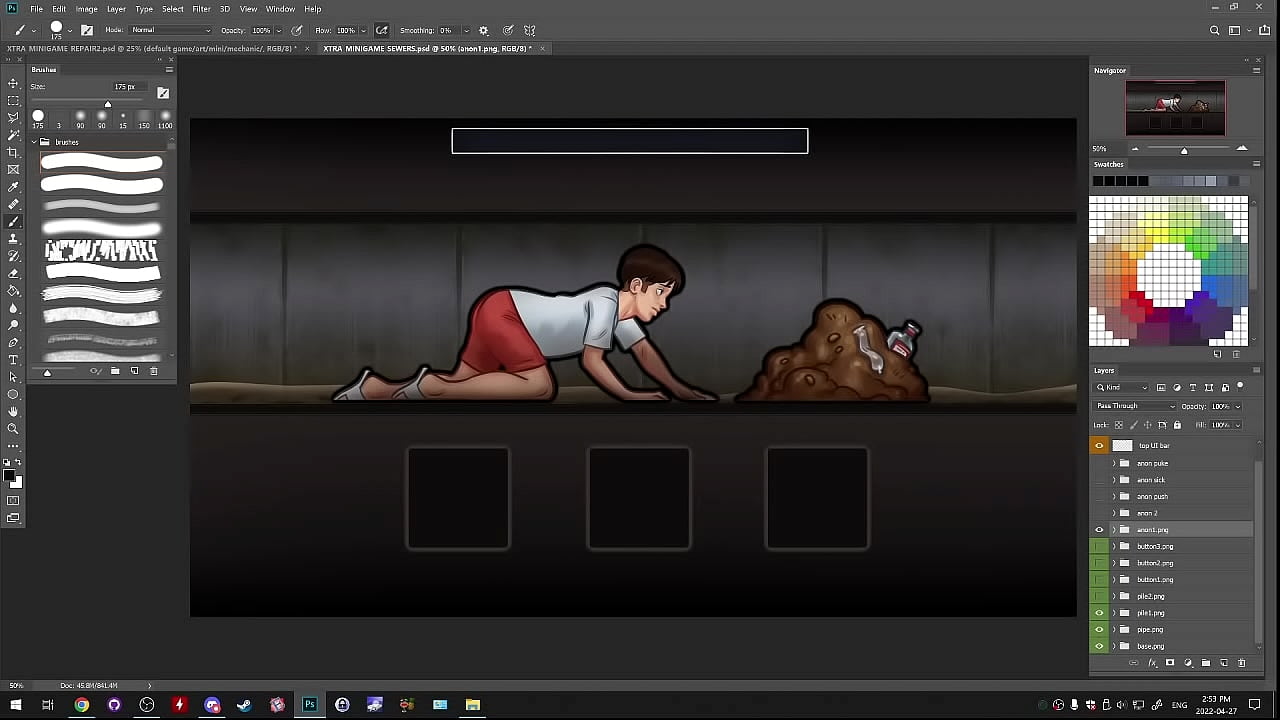
Task: Select the Eyedropper tool
Action: pyautogui.click(x=13, y=187)
